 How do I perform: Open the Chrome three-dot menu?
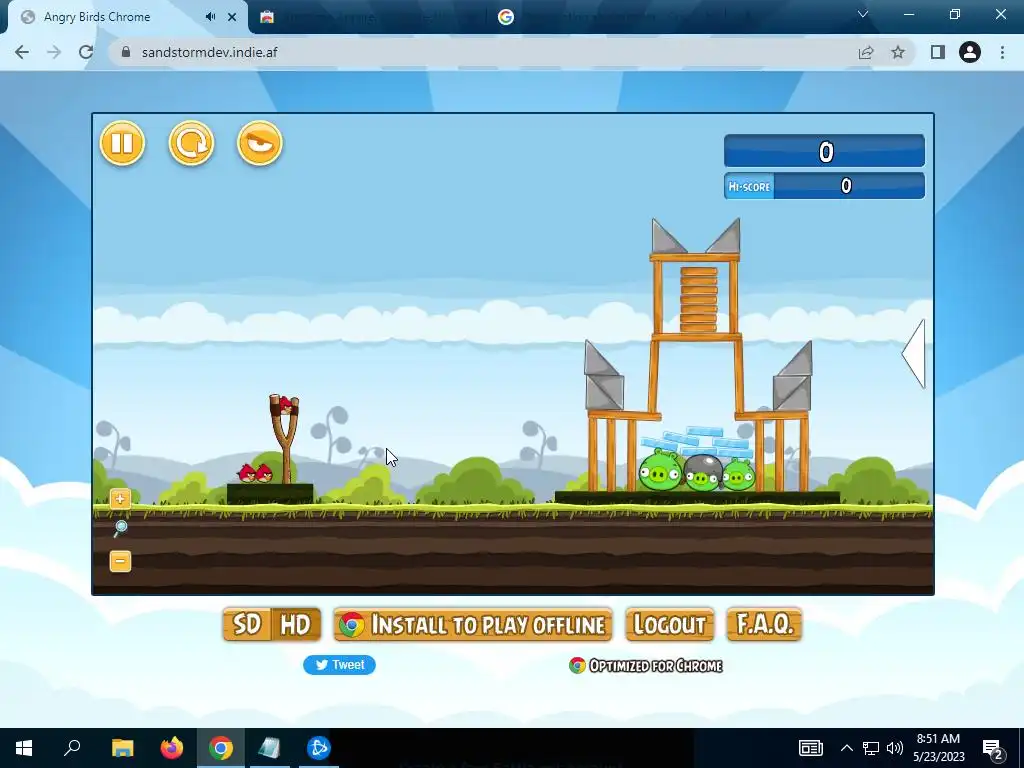(1002, 52)
